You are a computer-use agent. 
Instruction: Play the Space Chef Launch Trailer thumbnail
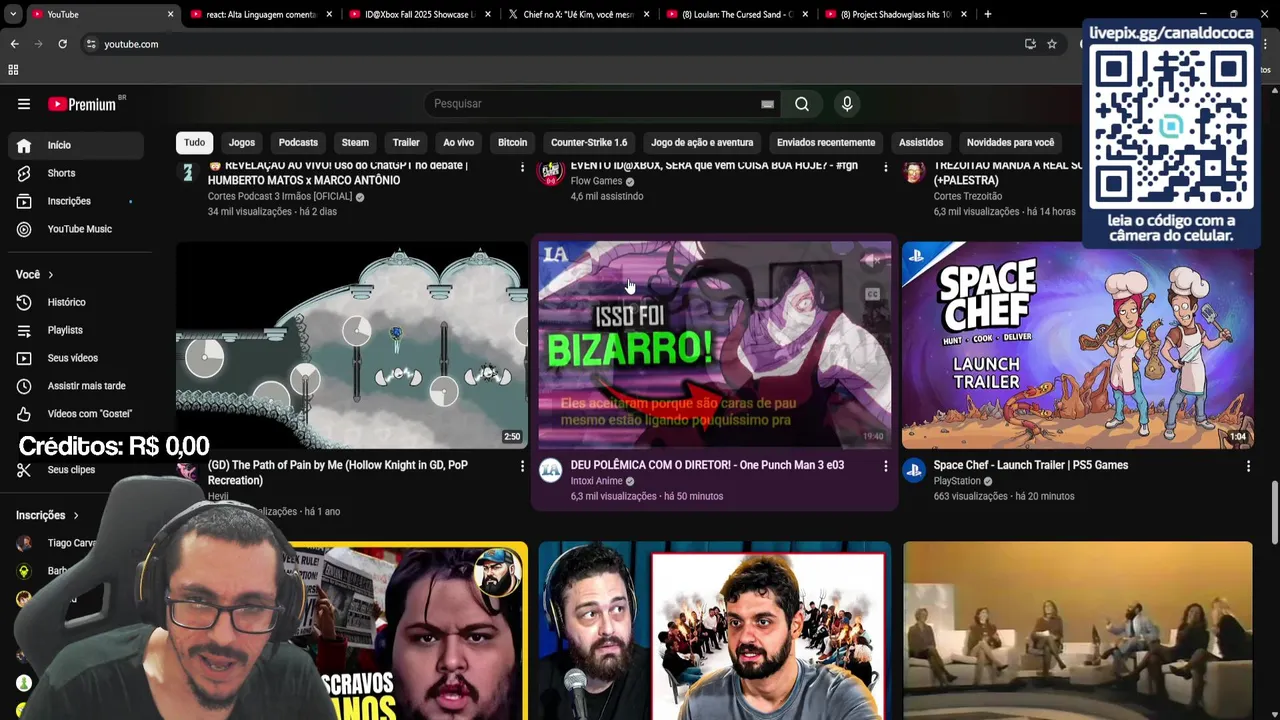click(1077, 345)
